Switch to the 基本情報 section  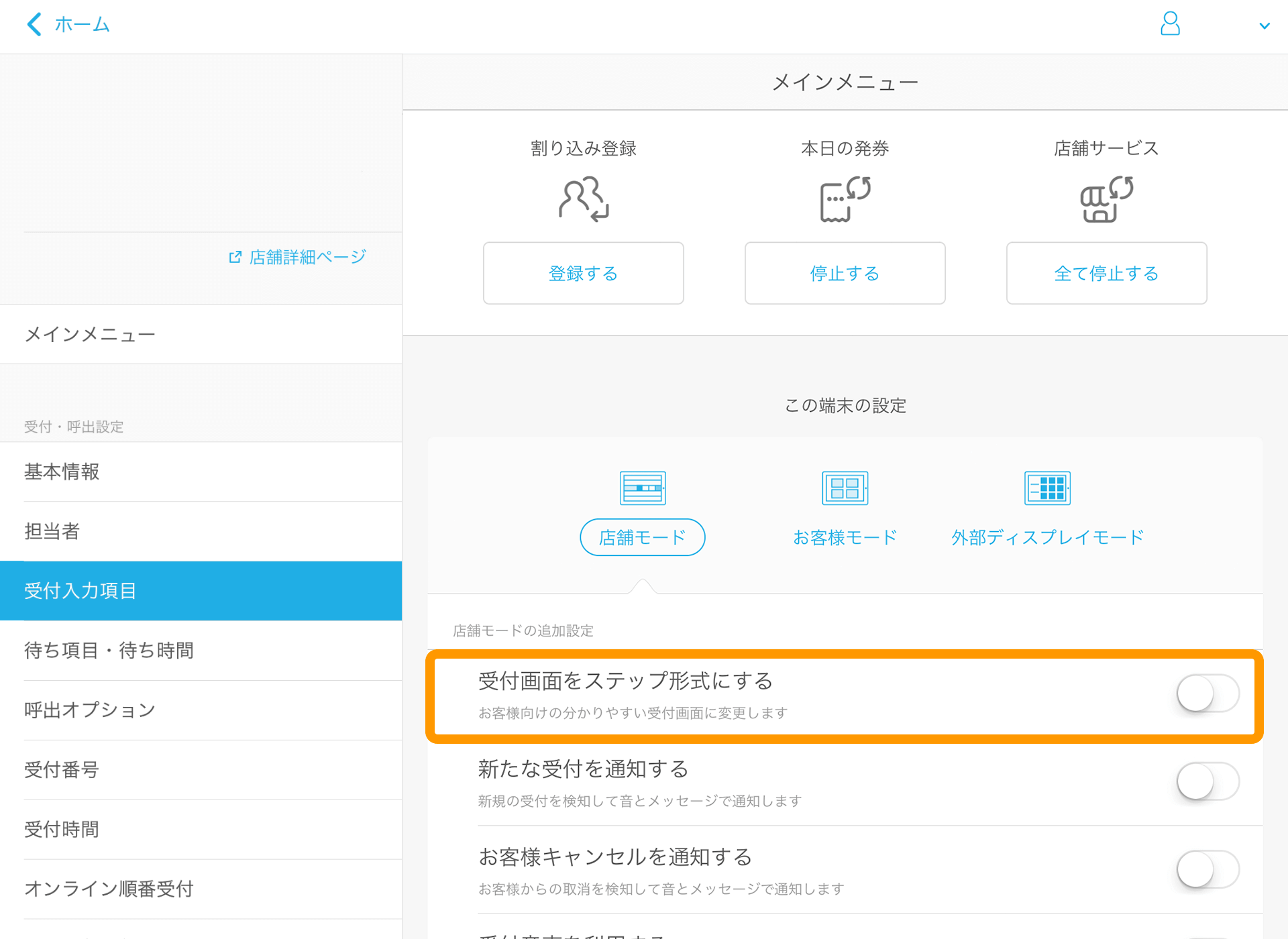pyautogui.click(x=62, y=472)
